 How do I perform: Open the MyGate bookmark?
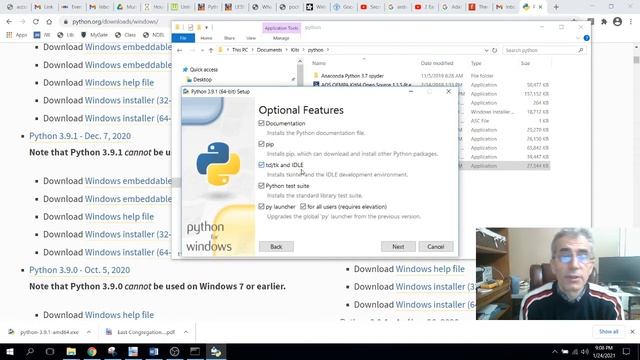pyautogui.click(x=95, y=35)
